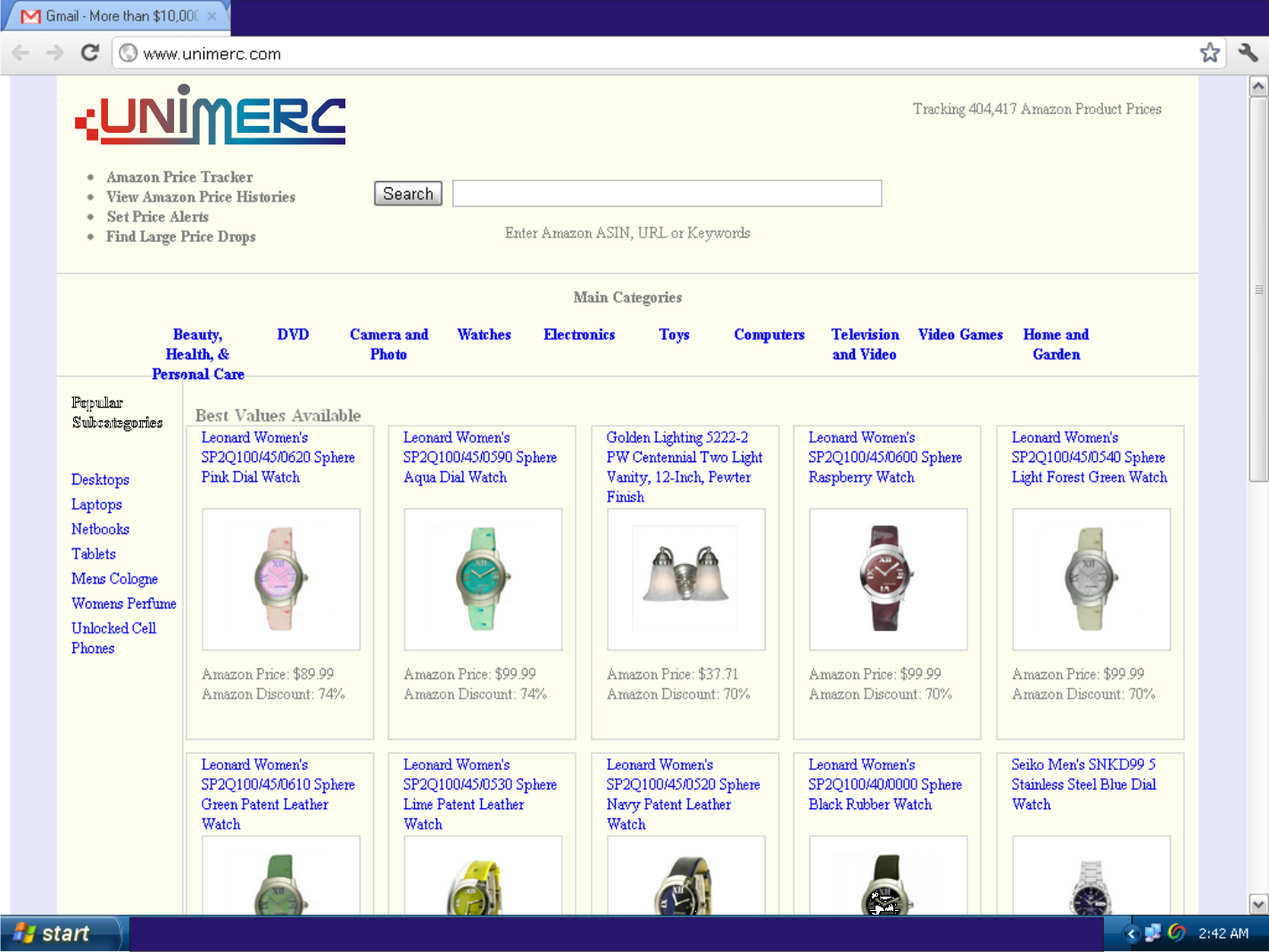The image size is (1269, 952).
Task: Open the Watches category
Action: pos(484,335)
